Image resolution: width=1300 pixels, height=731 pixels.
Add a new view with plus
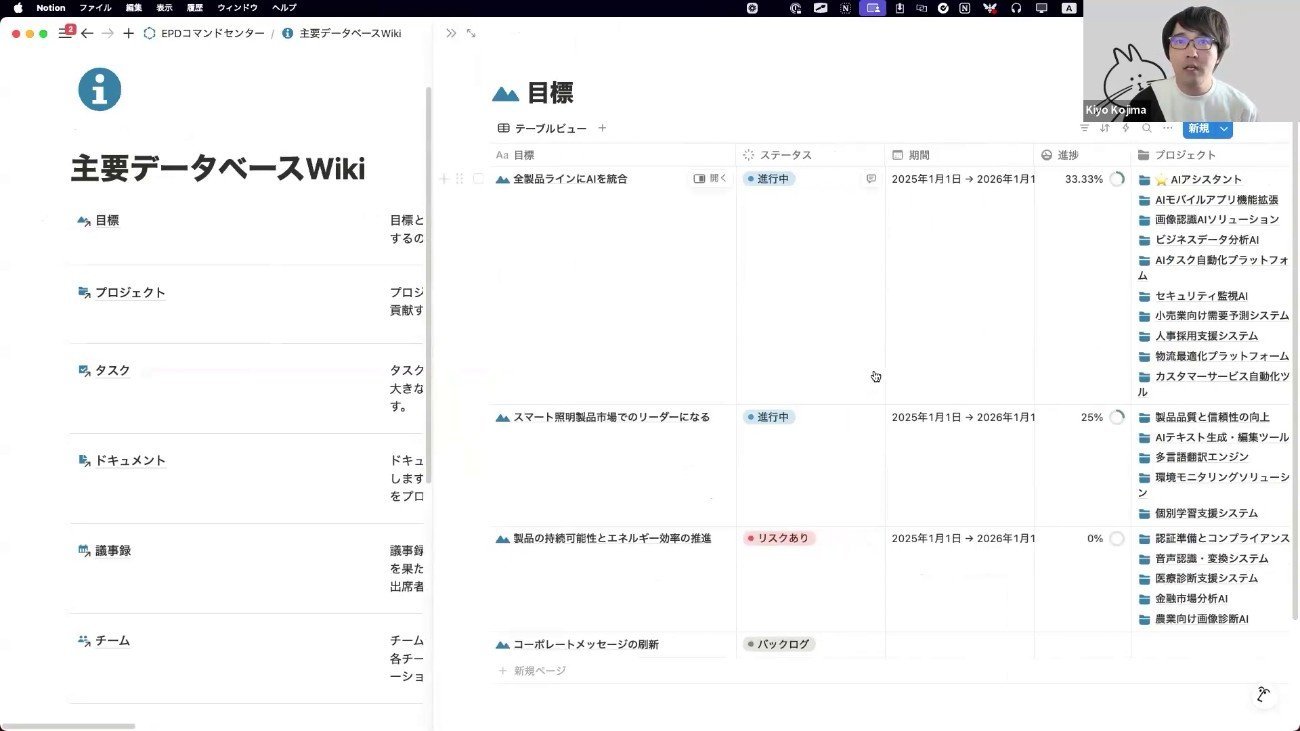coord(602,128)
